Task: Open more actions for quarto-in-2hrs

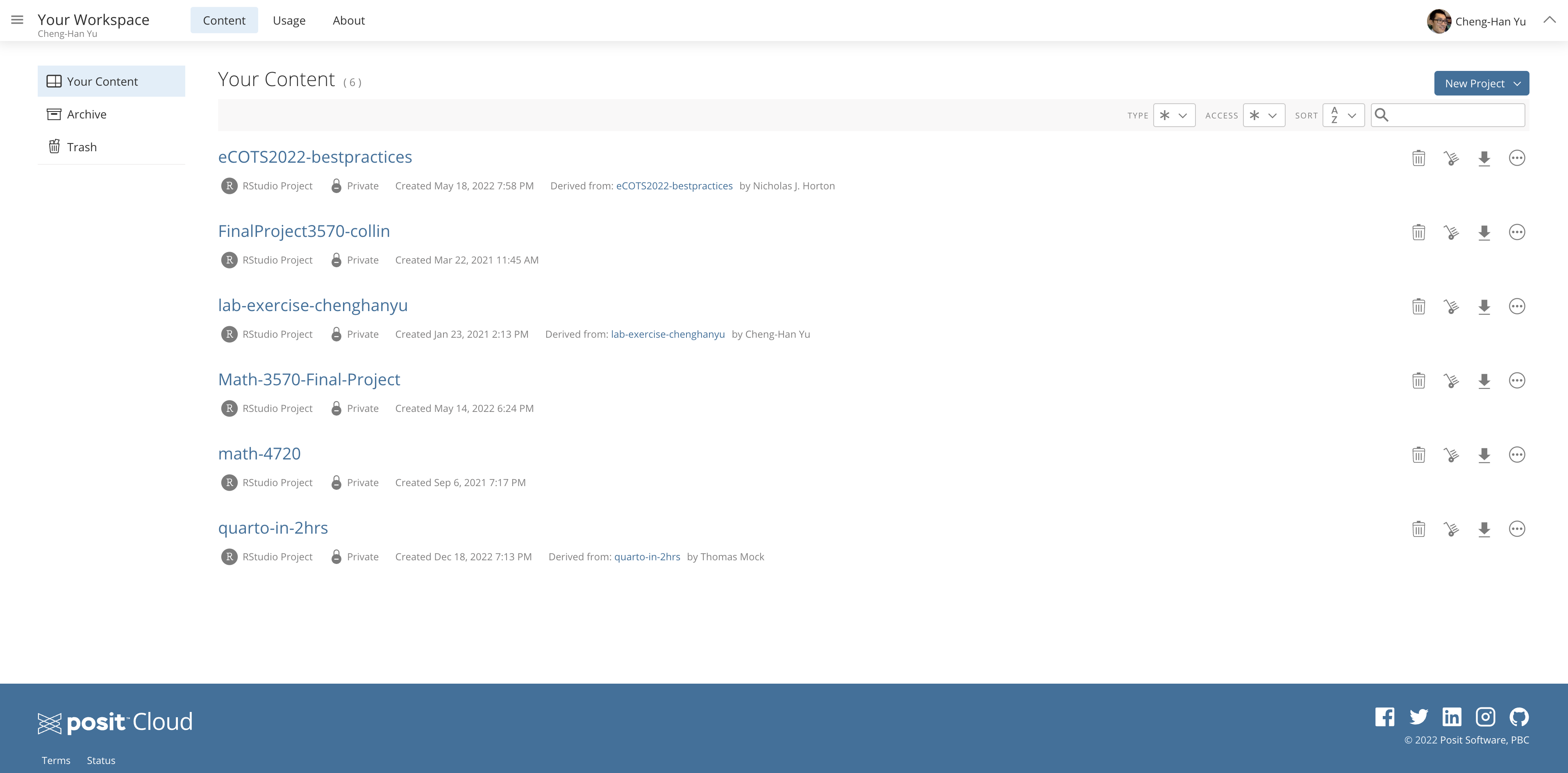Action: [1517, 530]
